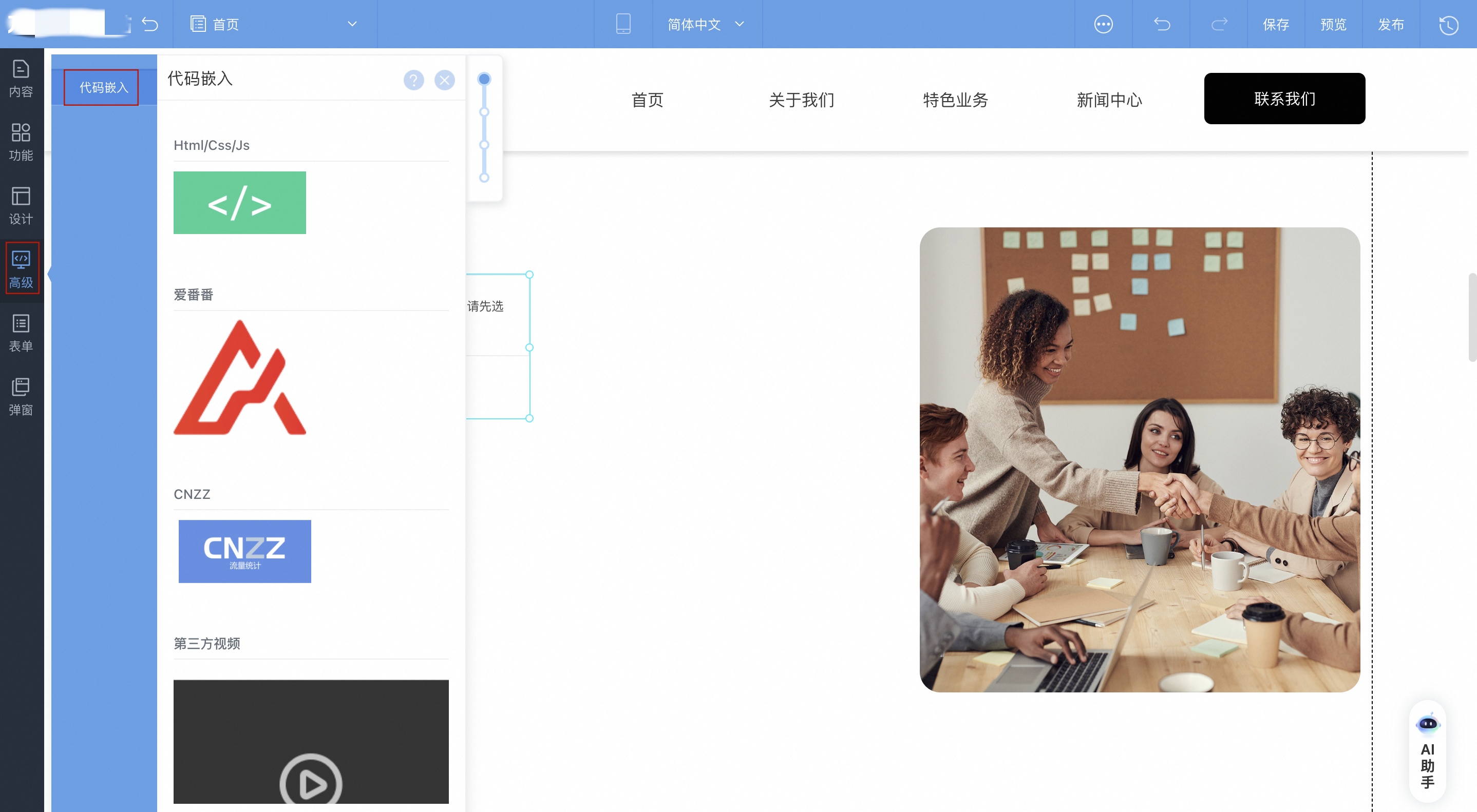This screenshot has height=812, width=1477.
Task: Click the top toolbar undo arrow
Action: pos(1162,24)
